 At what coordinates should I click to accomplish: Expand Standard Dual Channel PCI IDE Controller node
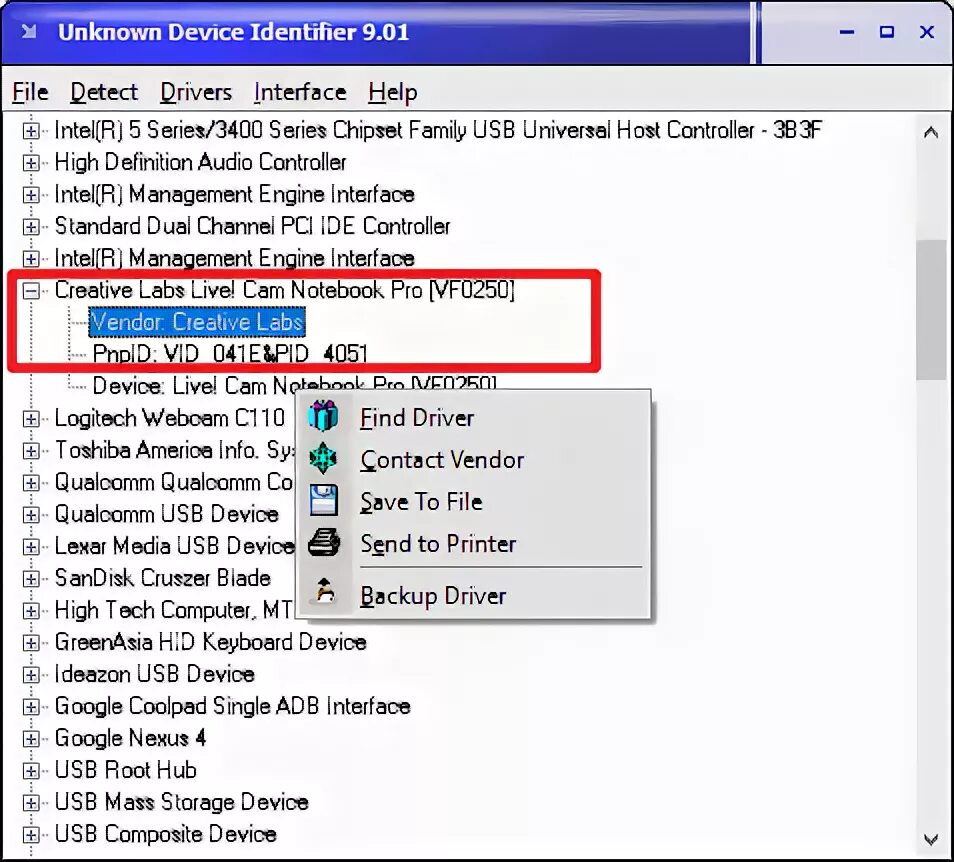[x=31, y=227]
